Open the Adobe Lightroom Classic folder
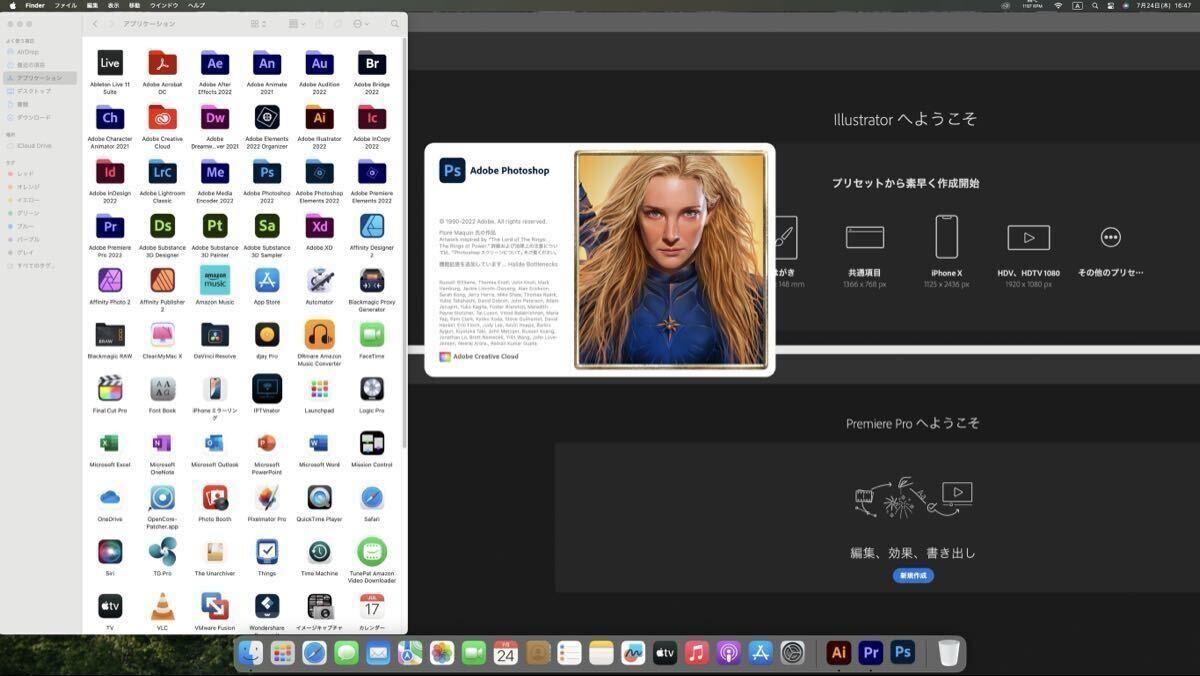 click(162, 172)
